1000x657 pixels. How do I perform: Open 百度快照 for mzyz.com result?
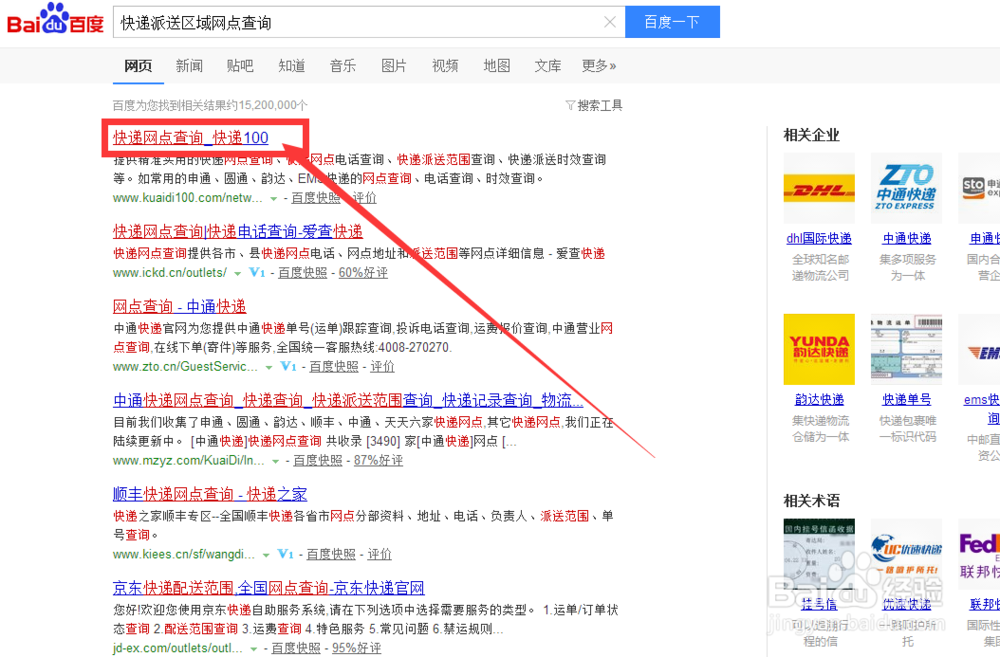pos(318,460)
